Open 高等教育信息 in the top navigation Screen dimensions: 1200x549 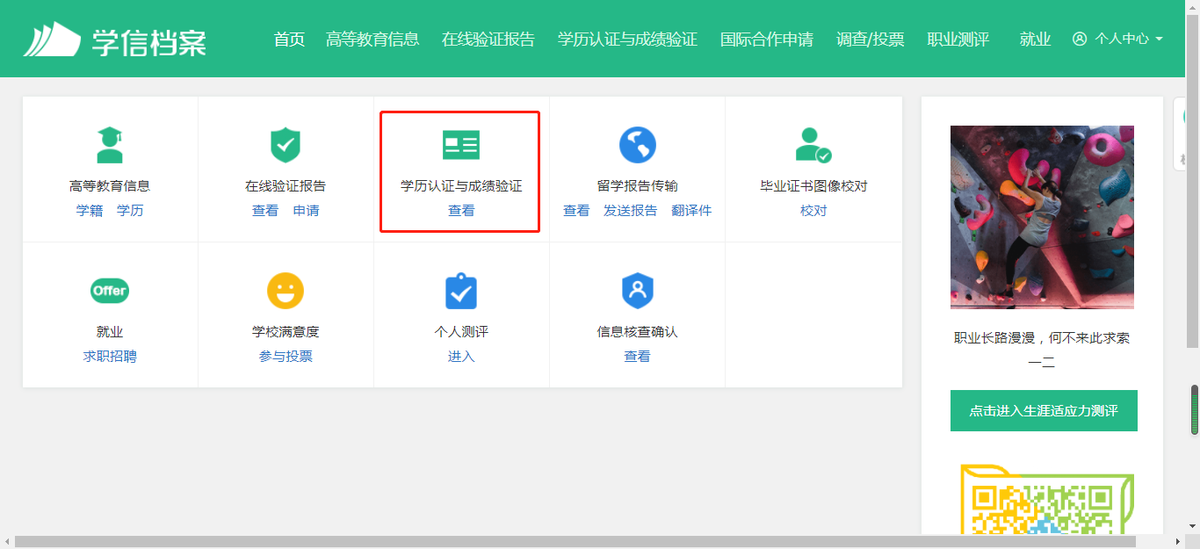pos(373,39)
